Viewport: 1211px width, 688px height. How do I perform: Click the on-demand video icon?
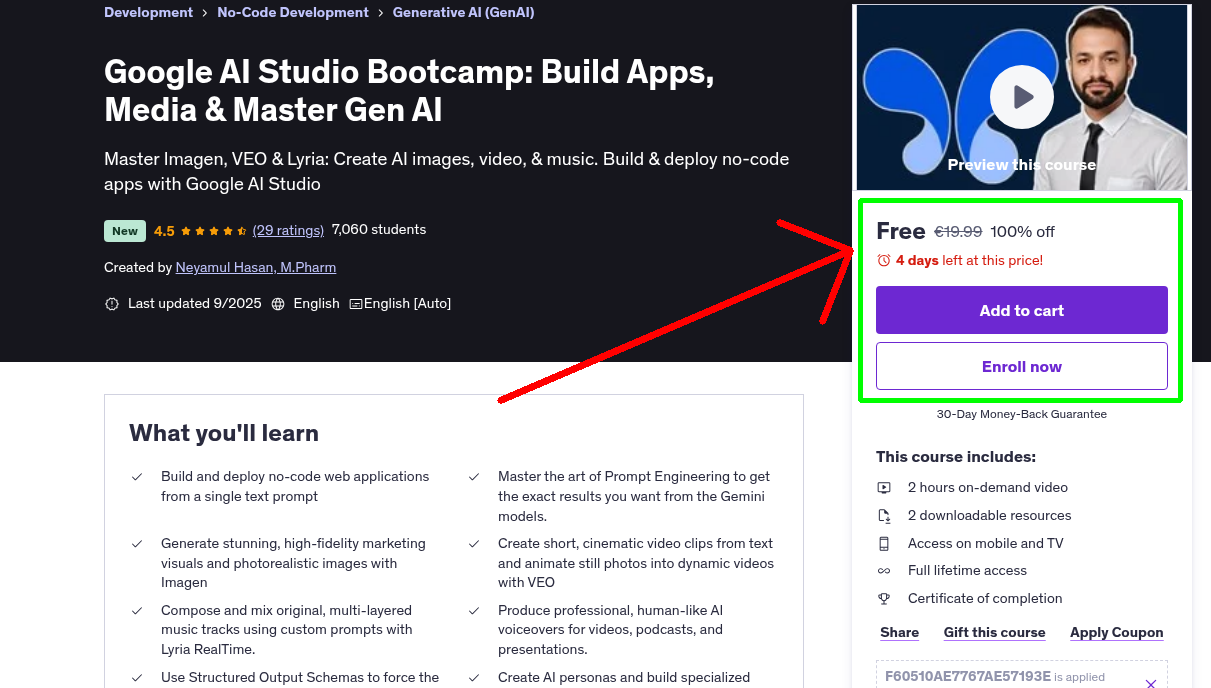click(884, 488)
